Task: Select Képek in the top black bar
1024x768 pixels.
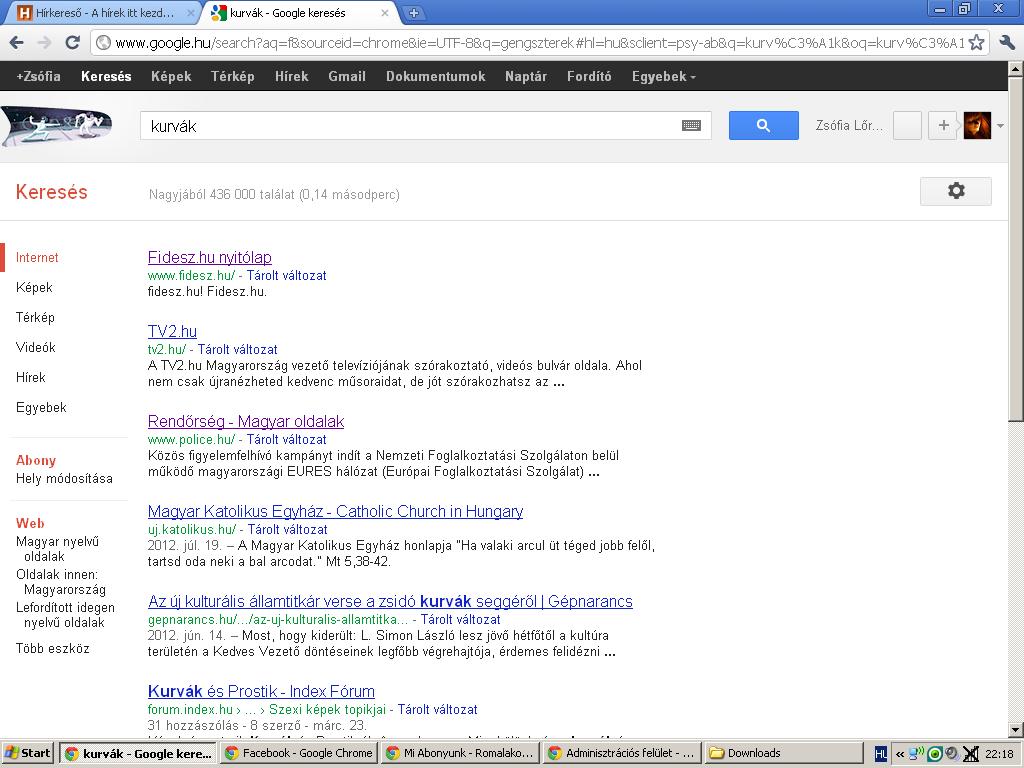Action: (x=171, y=76)
